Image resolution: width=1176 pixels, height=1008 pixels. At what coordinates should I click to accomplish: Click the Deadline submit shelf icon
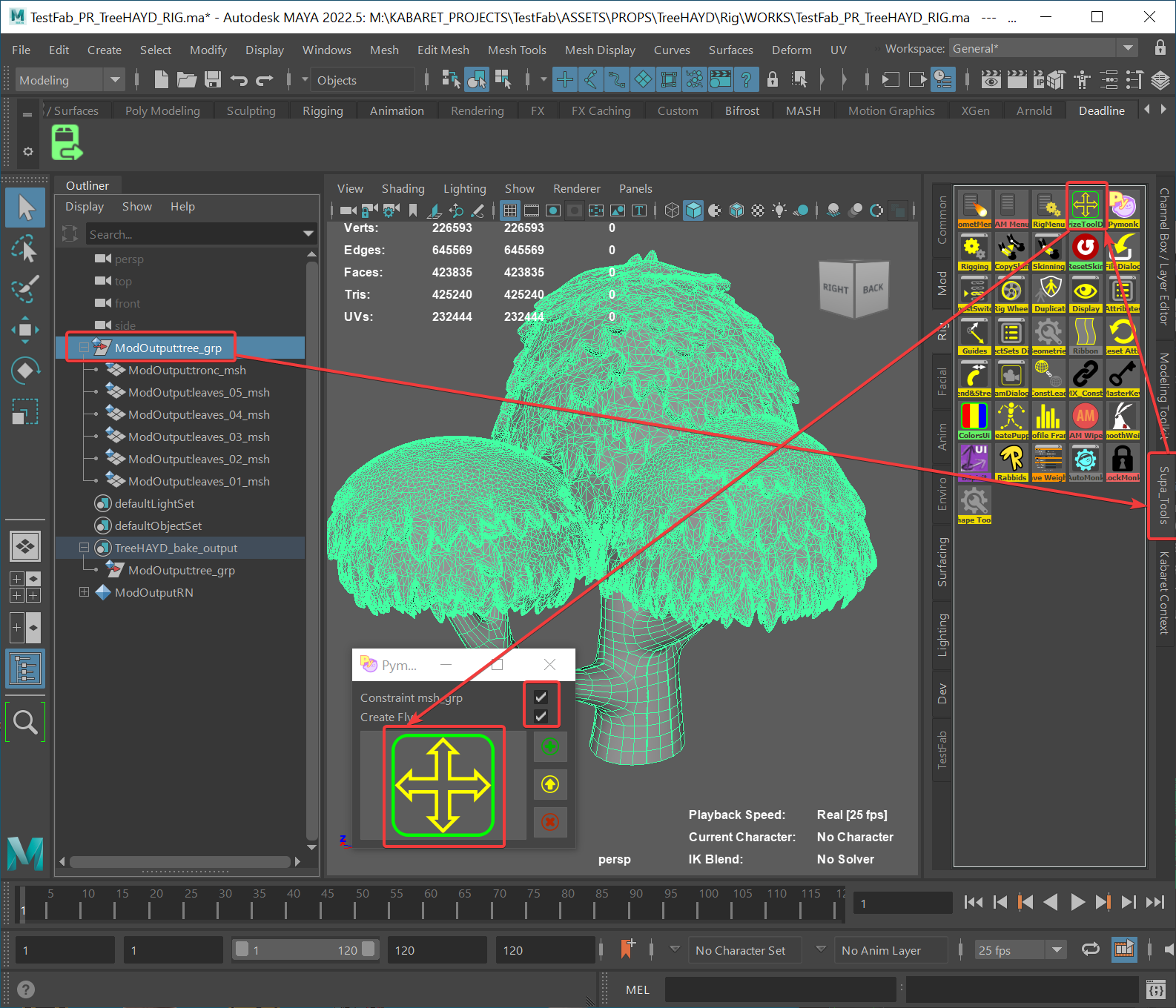coord(66,142)
